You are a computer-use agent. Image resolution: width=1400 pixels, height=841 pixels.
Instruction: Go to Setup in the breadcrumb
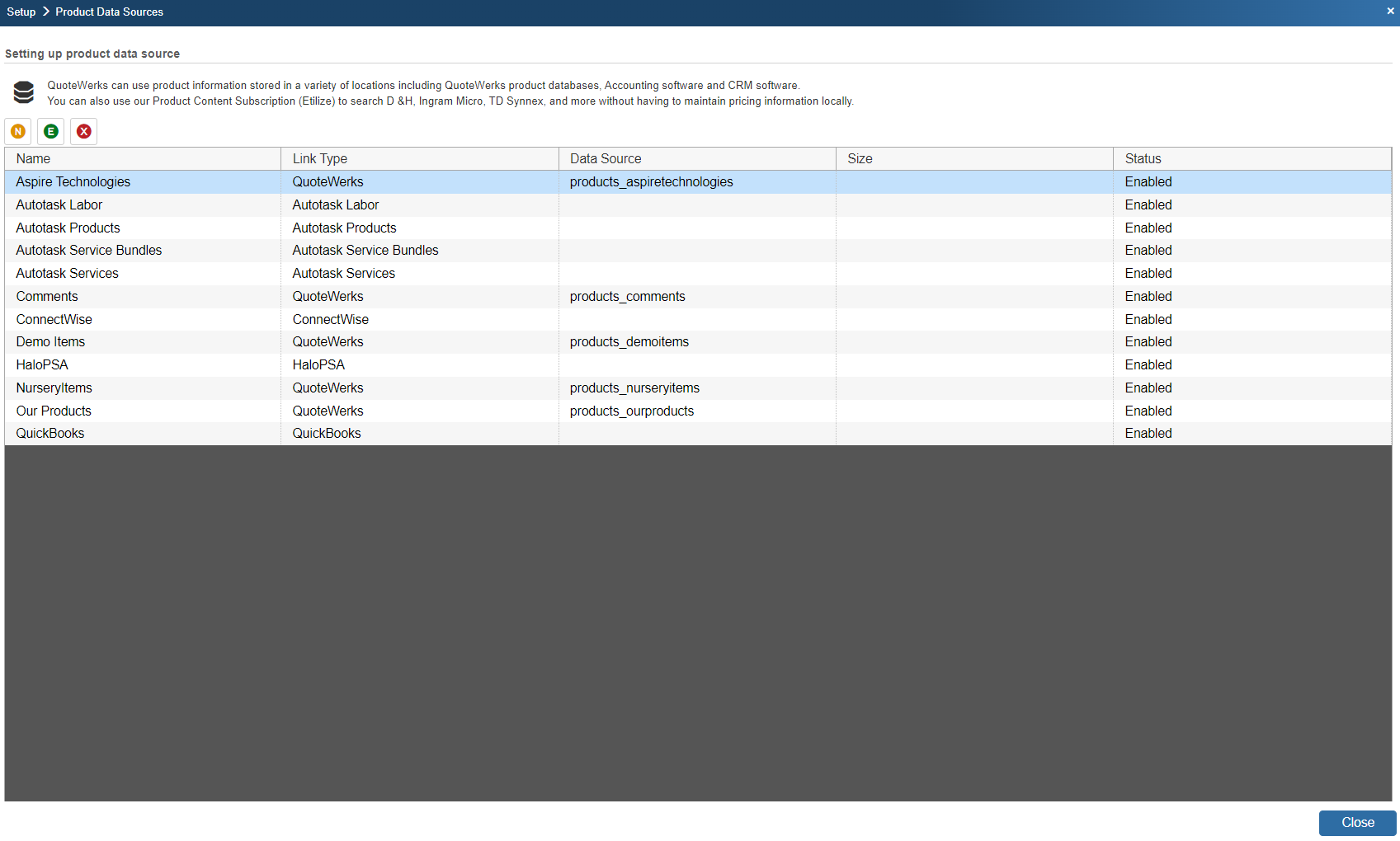(21, 12)
